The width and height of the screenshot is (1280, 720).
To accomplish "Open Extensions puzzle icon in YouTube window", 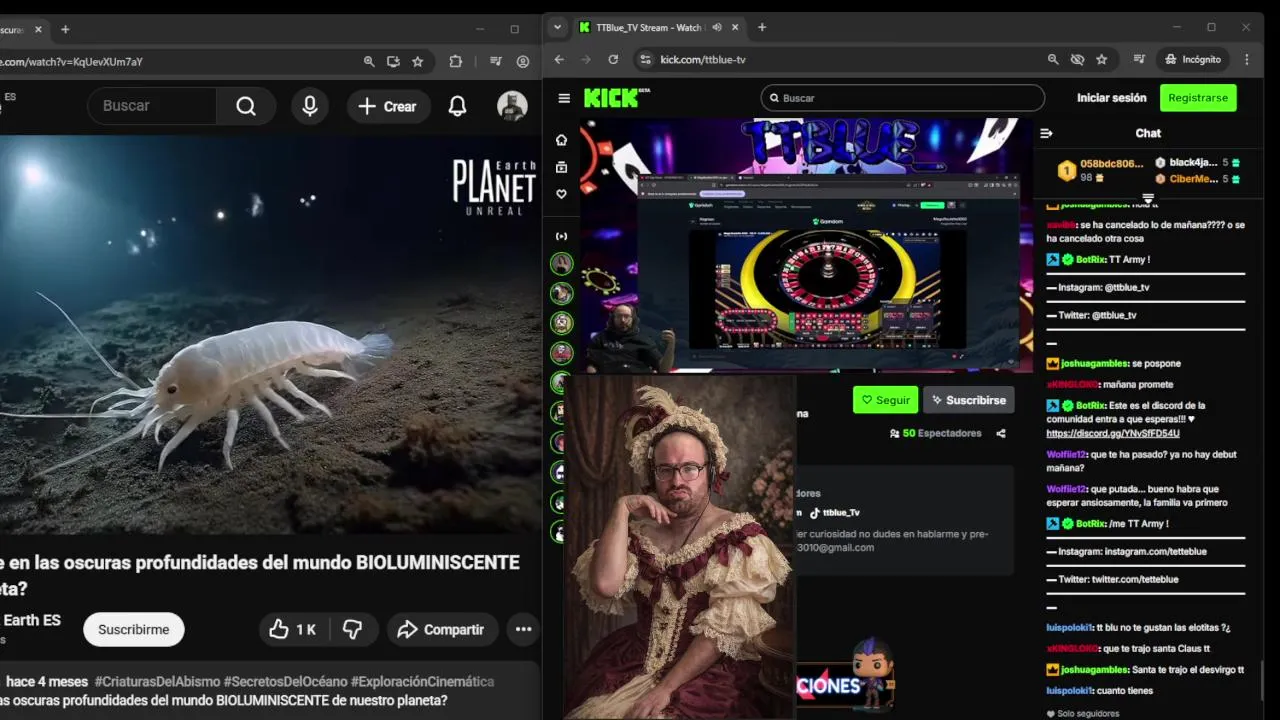I will (456, 61).
